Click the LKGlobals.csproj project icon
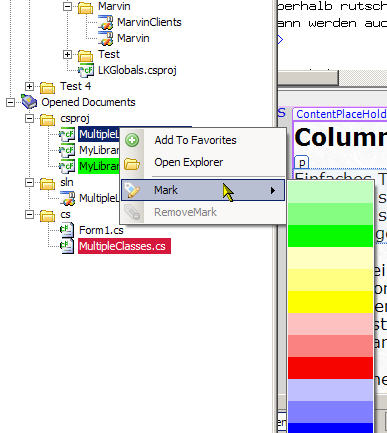387x433 pixels. click(x=86, y=70)
